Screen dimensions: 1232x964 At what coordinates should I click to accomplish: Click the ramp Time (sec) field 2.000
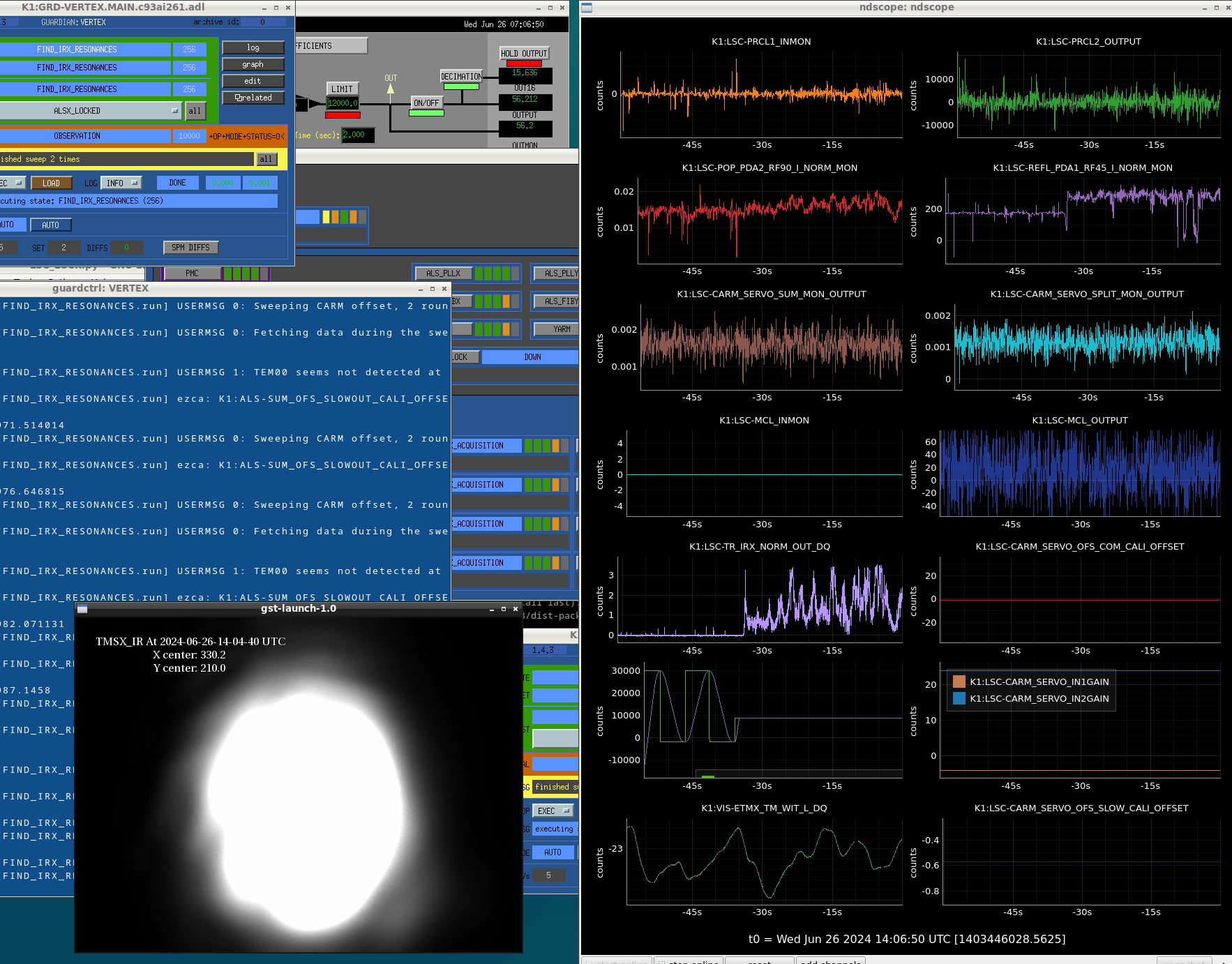tap(358, 135)
